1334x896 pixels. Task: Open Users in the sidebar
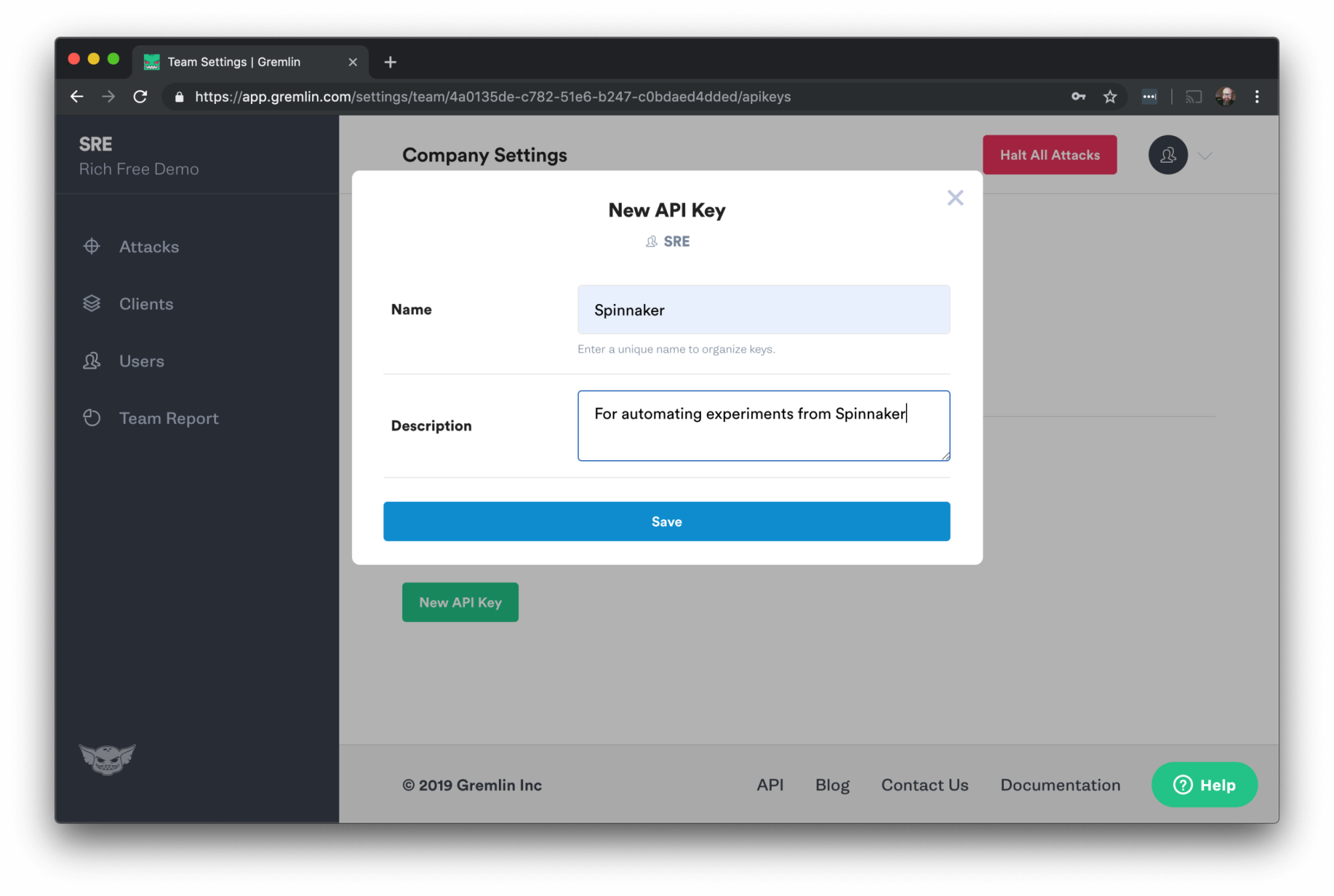(141, 361)
